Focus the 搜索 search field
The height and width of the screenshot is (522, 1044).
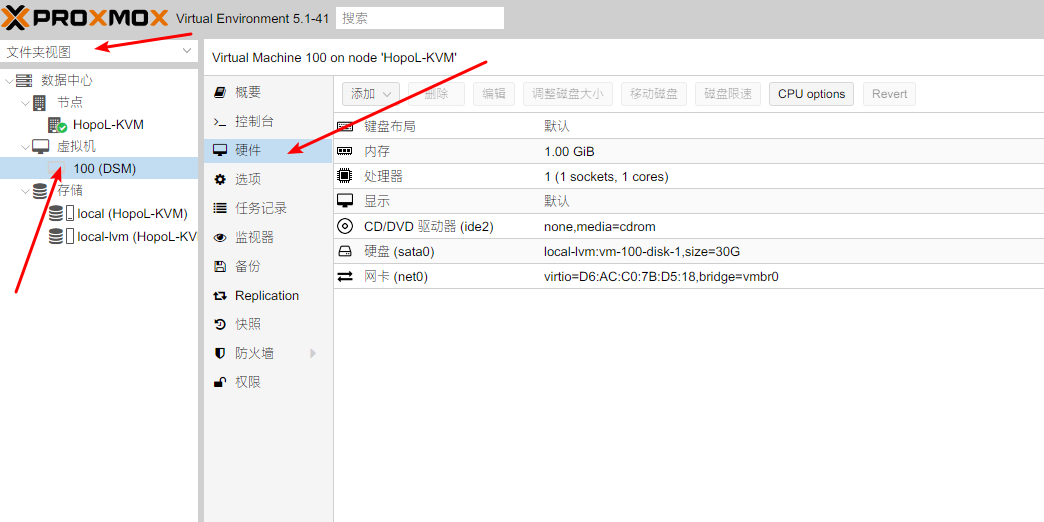pyautogui.click(x=419, y=18)
